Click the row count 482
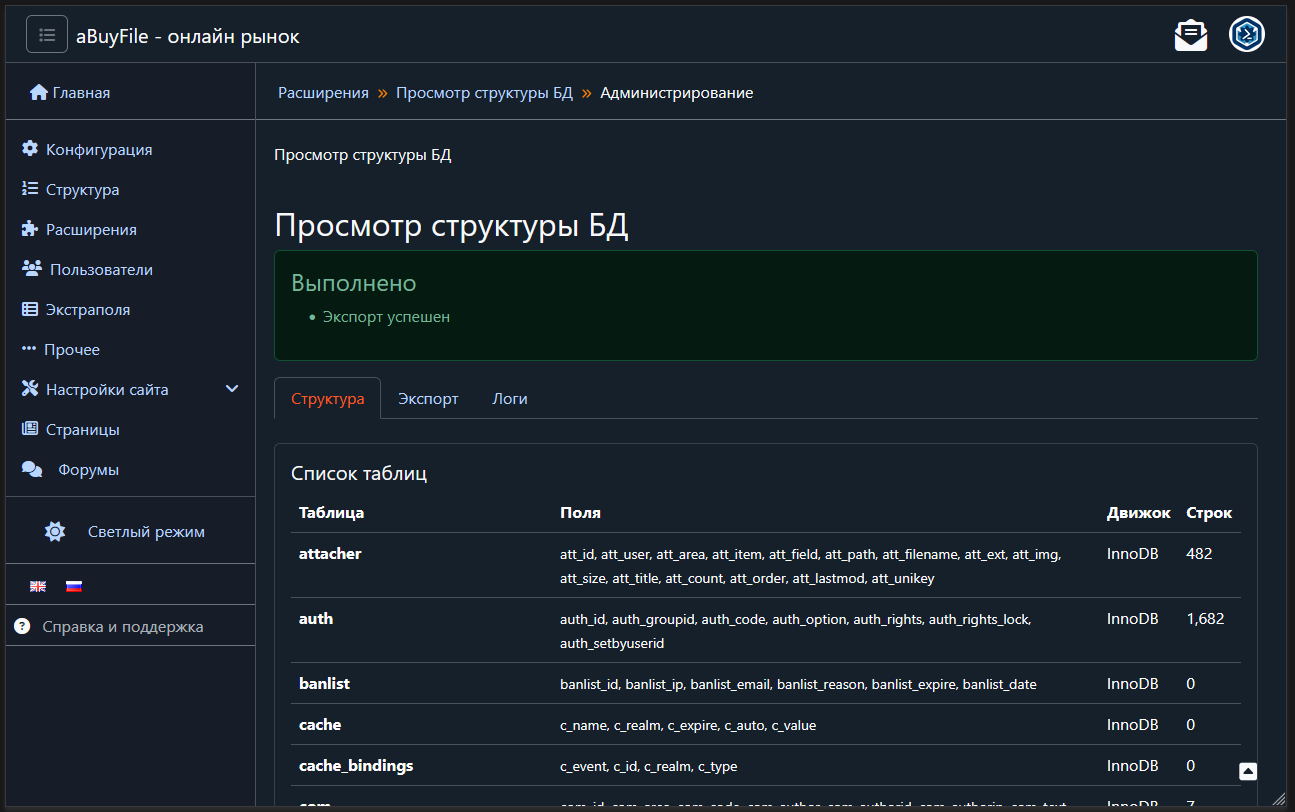This screenshot has width=1295, height=812. 1198,553
